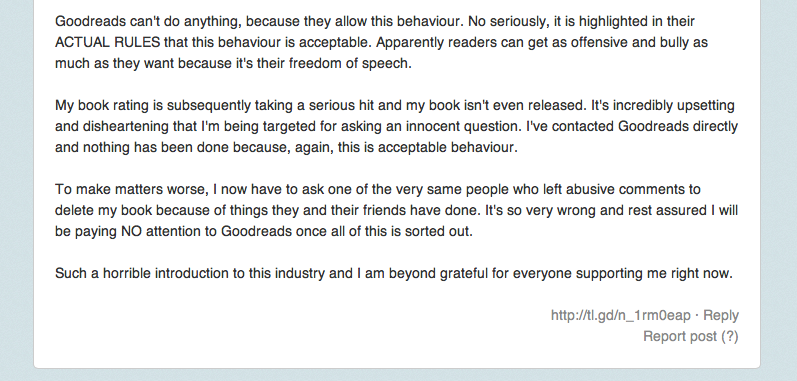
Task: Open the tl.gd/n_1rm0eap permalink
Action: pyautogui.click(x=621, y=315)
